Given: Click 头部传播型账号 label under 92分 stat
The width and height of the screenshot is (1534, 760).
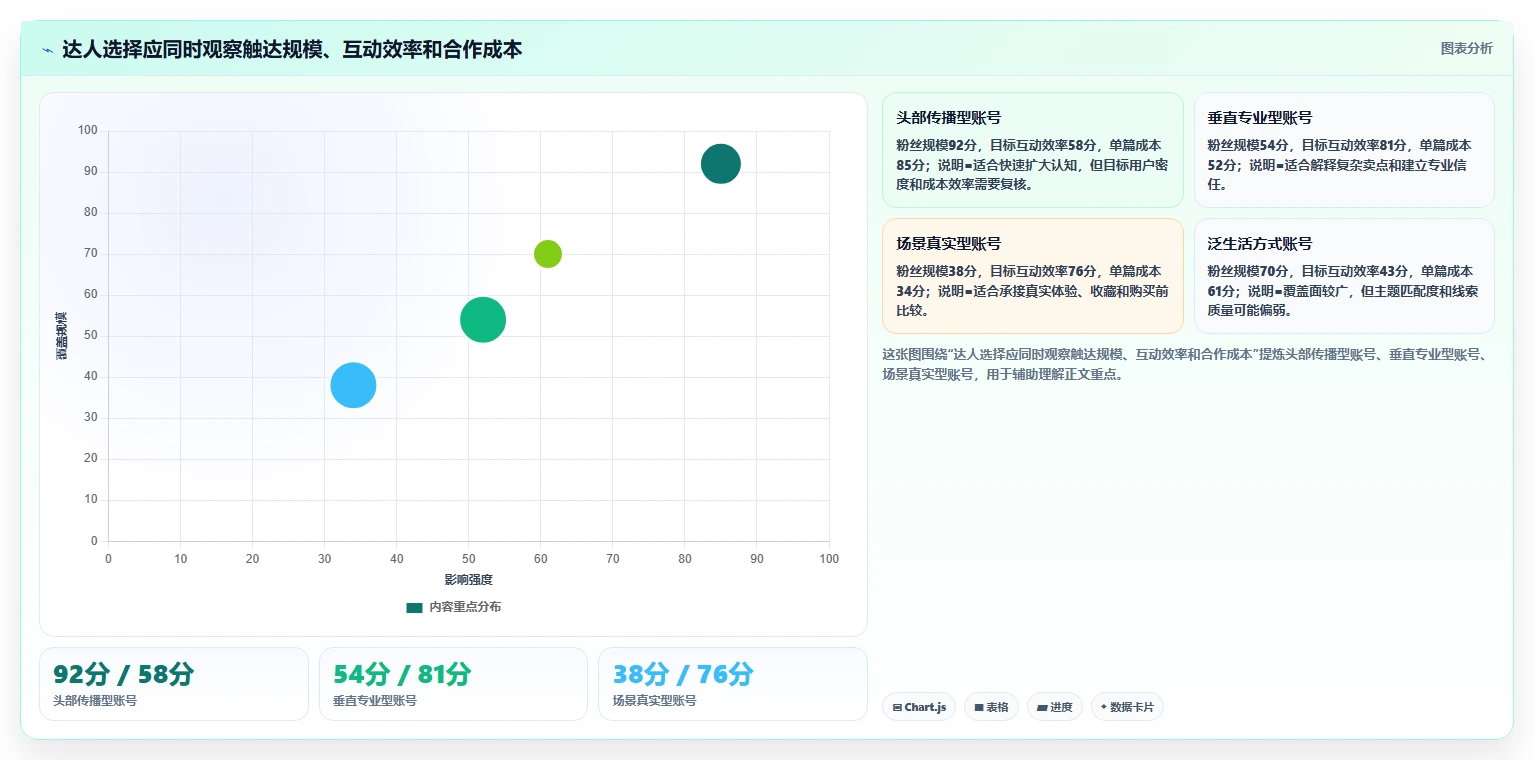Looking at the screenshot, I should click(95, 701).
